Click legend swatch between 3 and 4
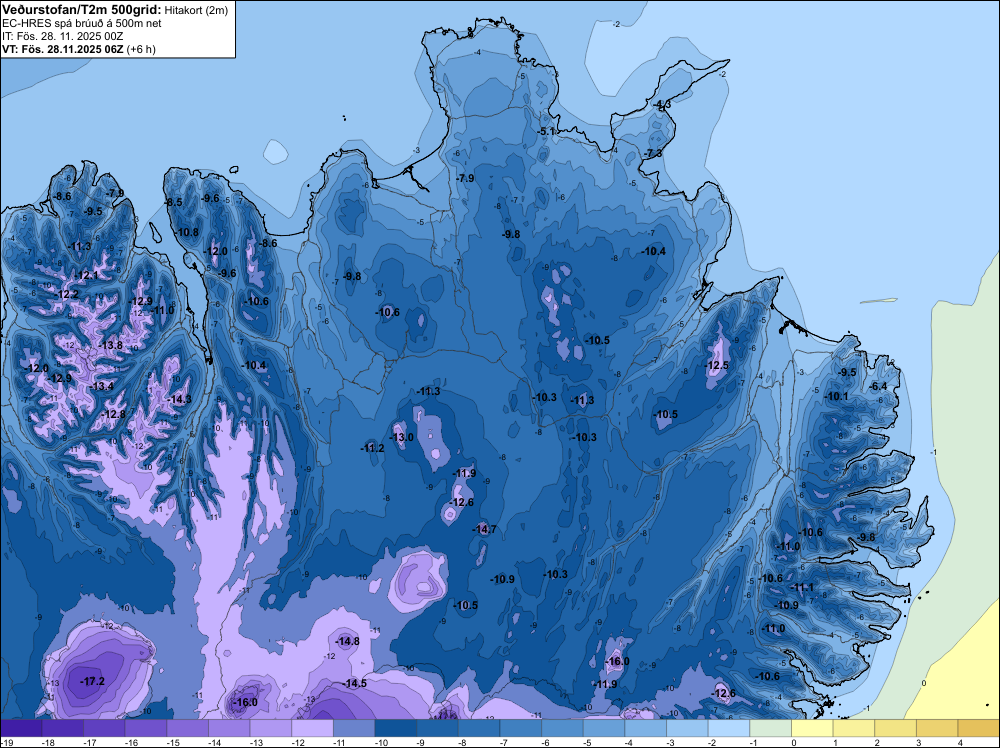The width and height of the screenshot is (1000, 748). [937, 728]
